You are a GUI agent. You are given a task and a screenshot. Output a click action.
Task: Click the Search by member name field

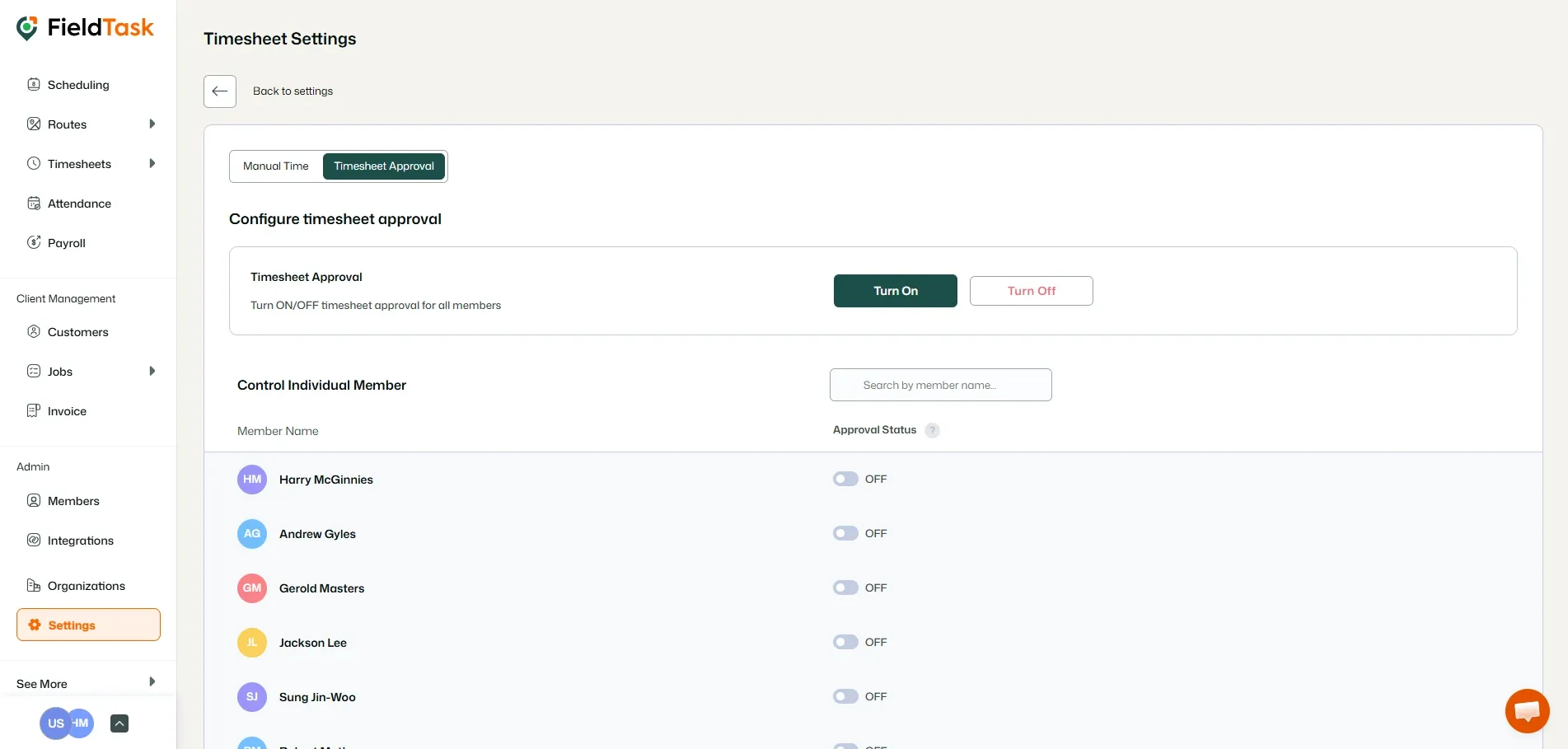(941, 385)
